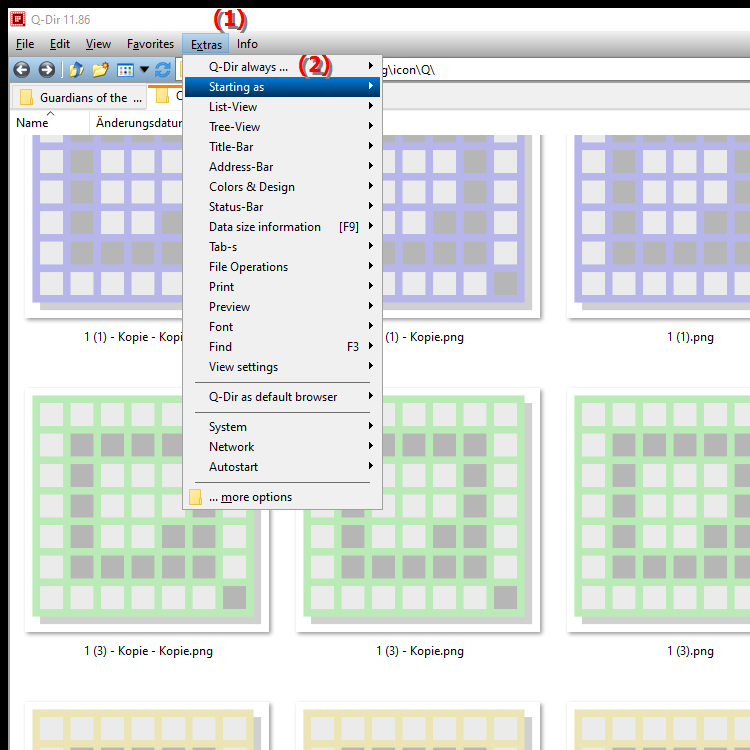The width and height of the screenshot is (750, 750).
Task: Close the Extras menu via its menu title
Action: click(x=206, y=44)
